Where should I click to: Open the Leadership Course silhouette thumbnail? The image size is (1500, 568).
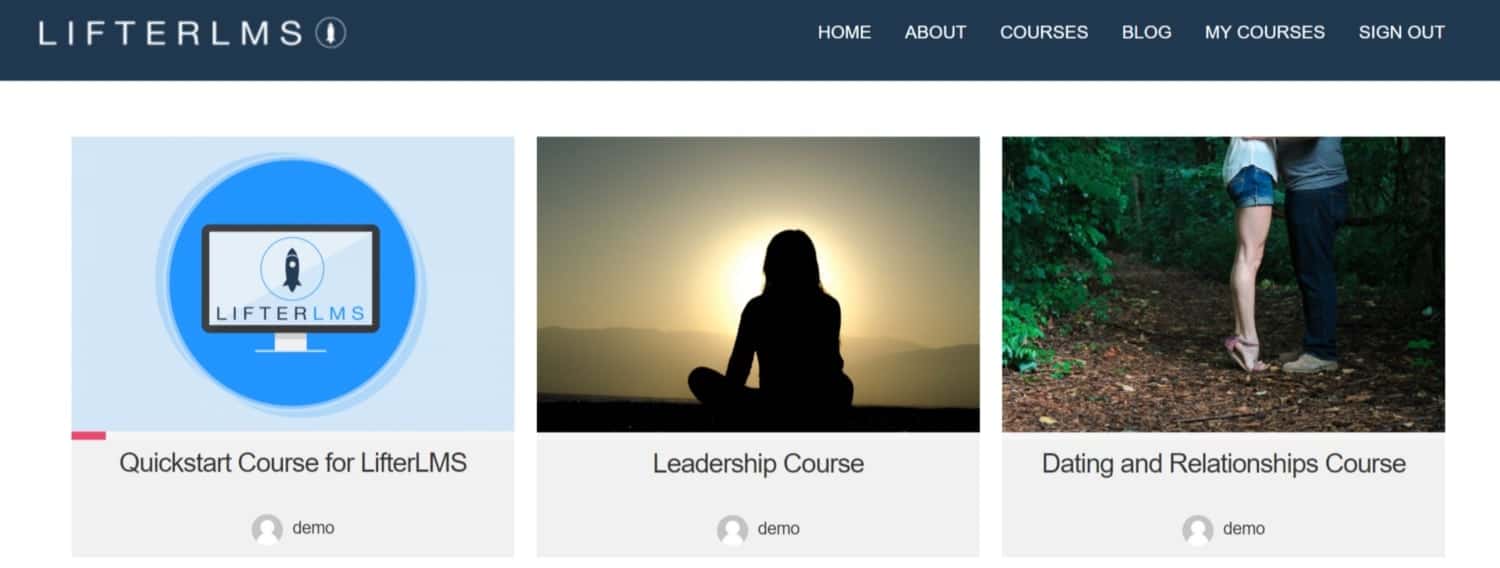pyautogui.click(x=758, y=284)
